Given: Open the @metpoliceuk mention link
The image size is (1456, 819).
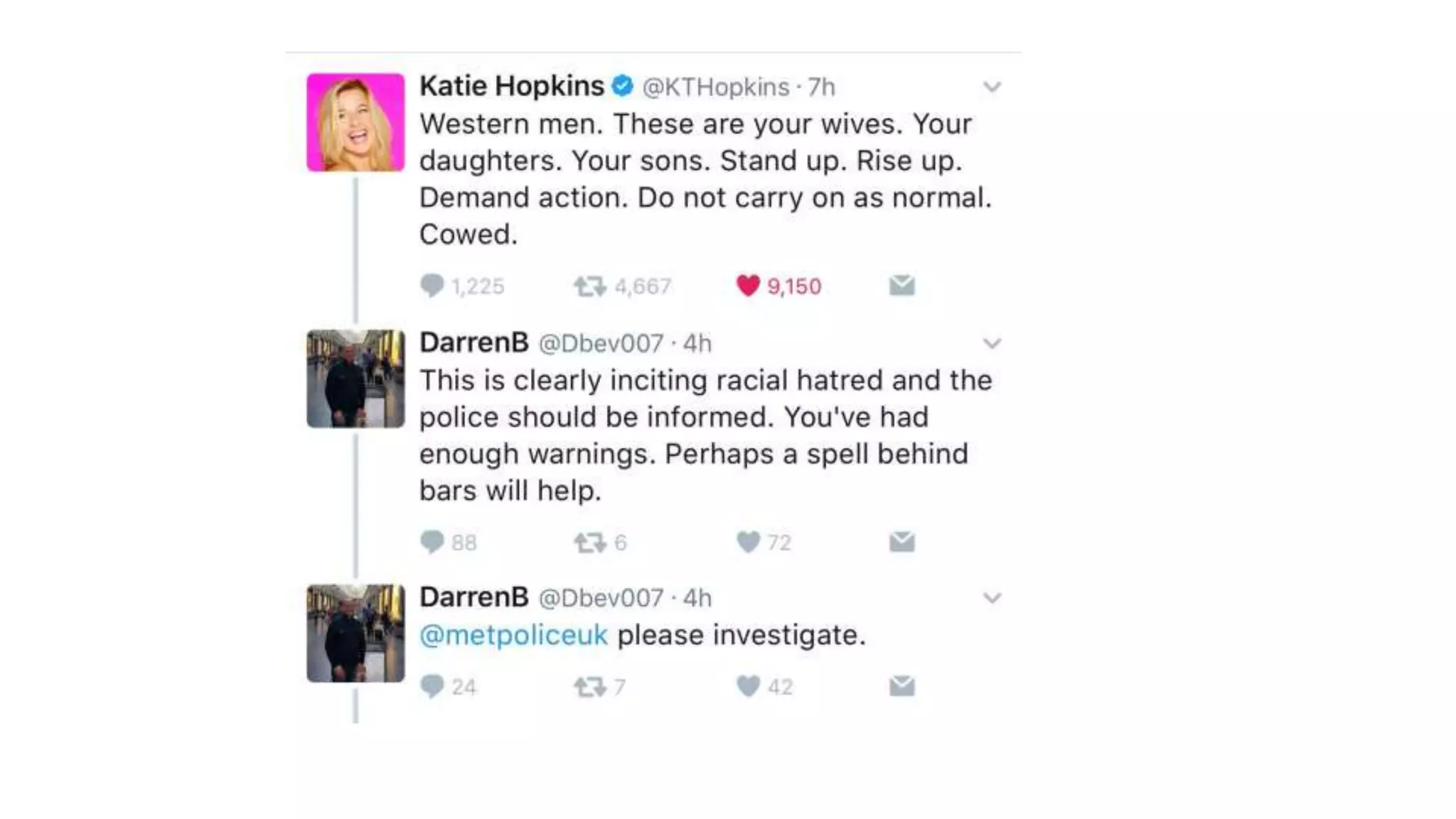Looking at the screenshot, I should click(513, 635).
